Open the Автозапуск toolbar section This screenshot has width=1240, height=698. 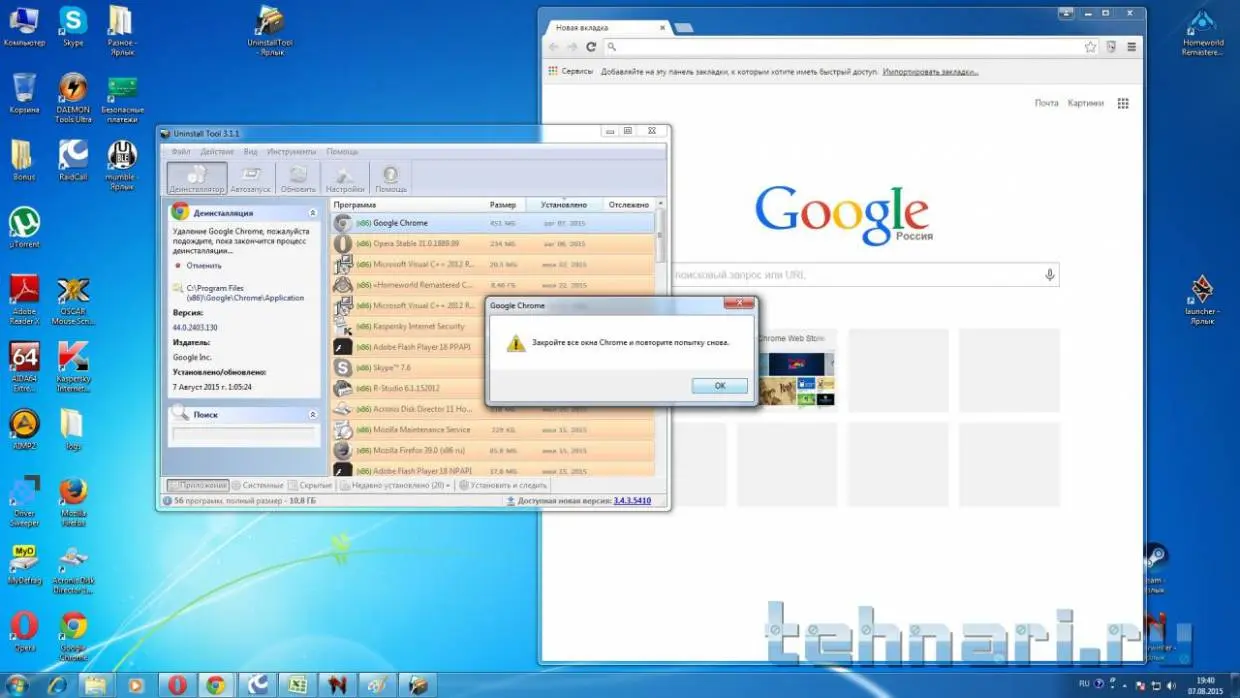[x=251, y=177]
